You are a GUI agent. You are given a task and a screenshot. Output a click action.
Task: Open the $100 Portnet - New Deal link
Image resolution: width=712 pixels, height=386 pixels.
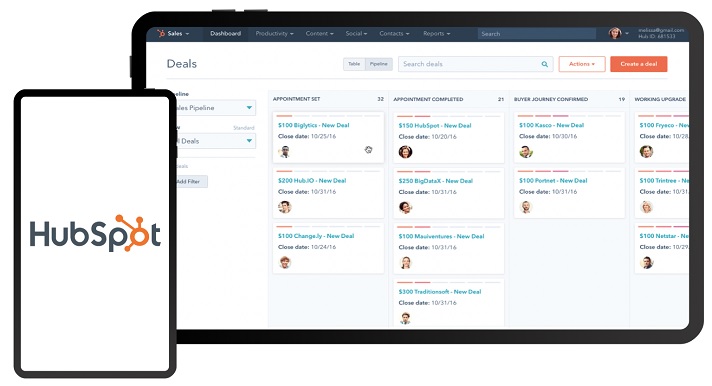[x=553, y=180]
